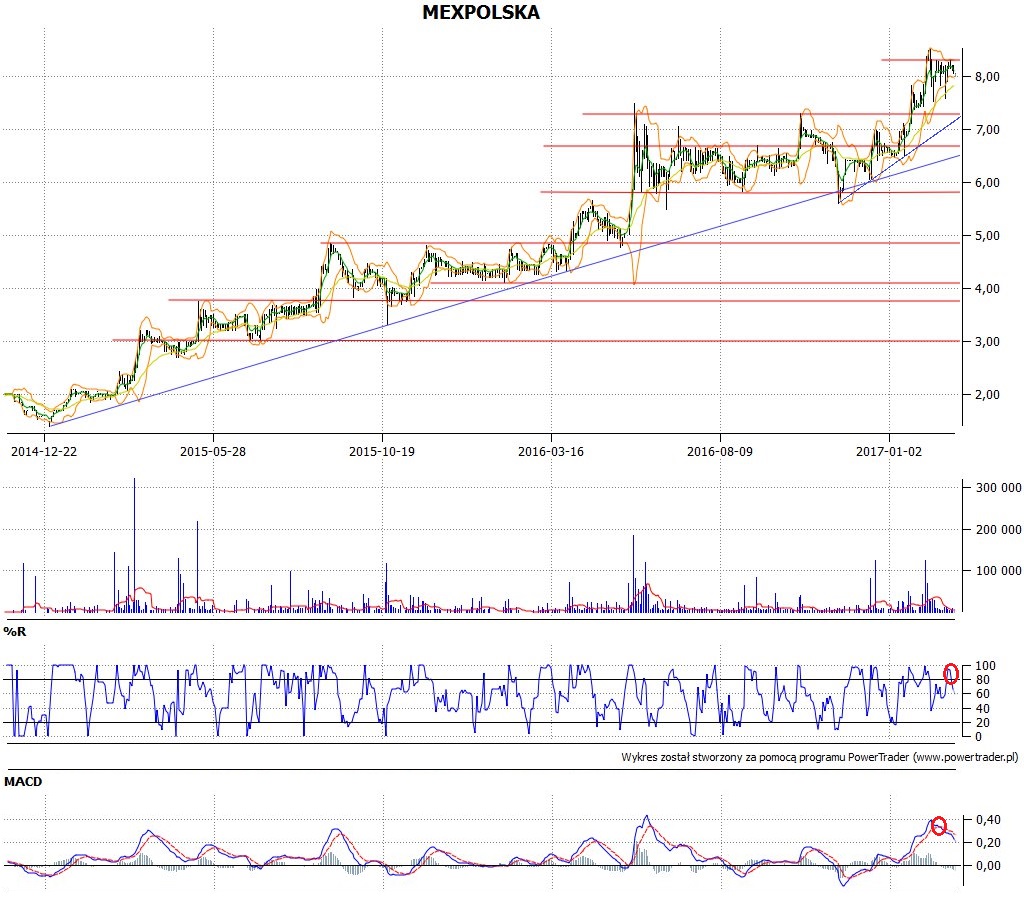This screenshot has width=1024, height=898.
Task: Click the 80 level on %R axis
Action: (x=982, y=680)
